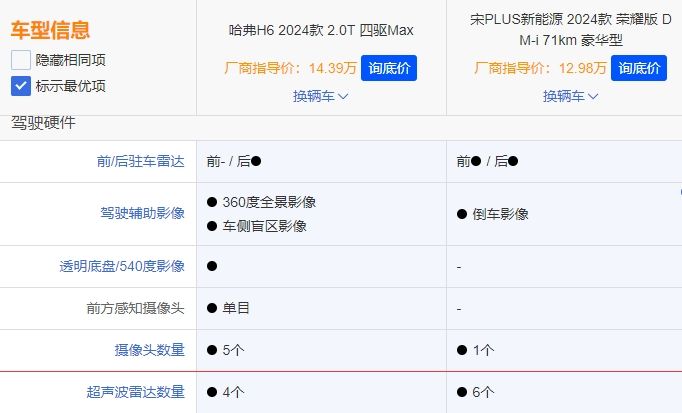Click the 透明底盘/540度影像 parameter label
This screenshot has height=413, width=682.
click(x=122, y=267)
